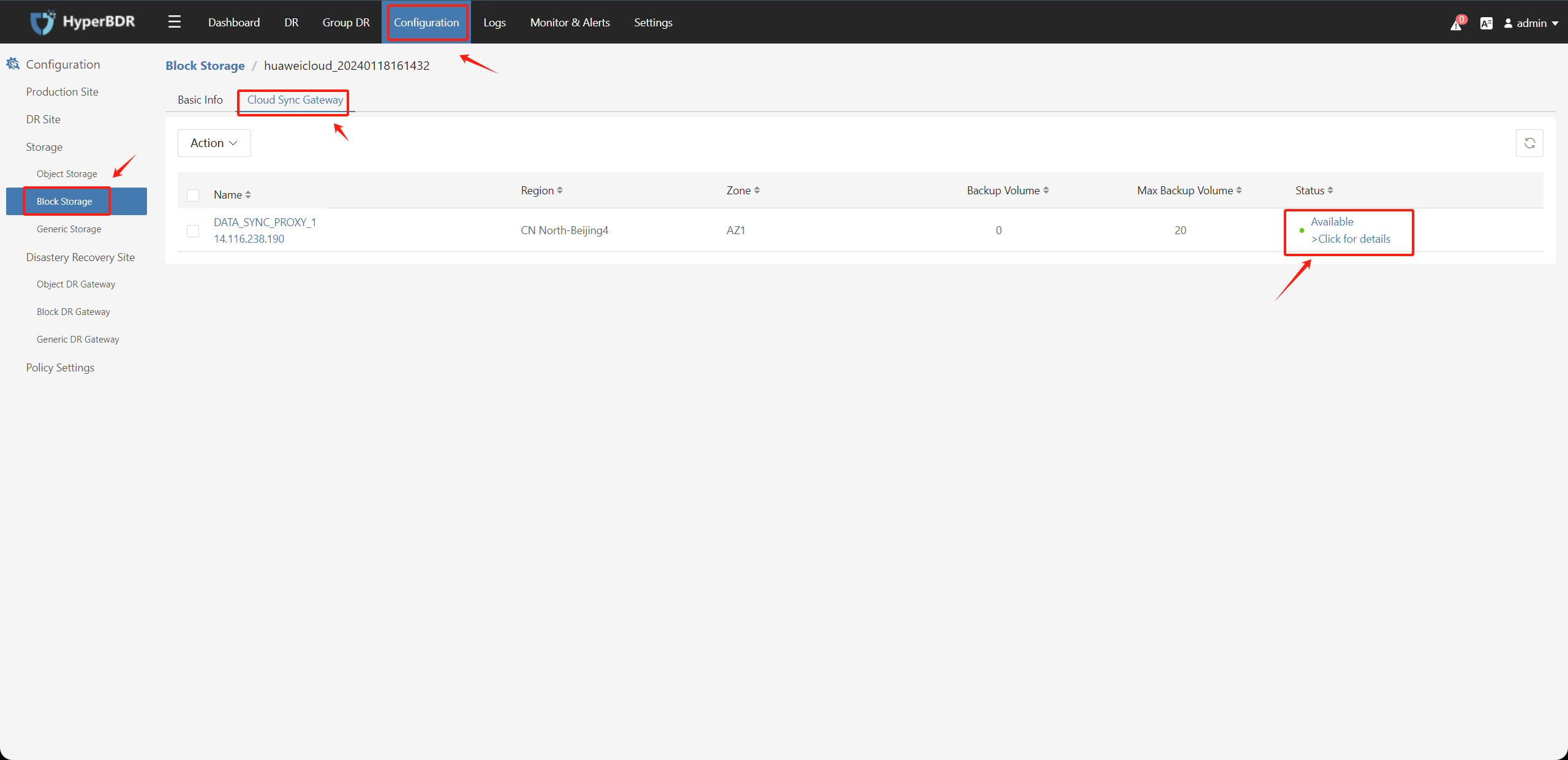Toggle the hamburger menu icon

(x=175, y=22)
